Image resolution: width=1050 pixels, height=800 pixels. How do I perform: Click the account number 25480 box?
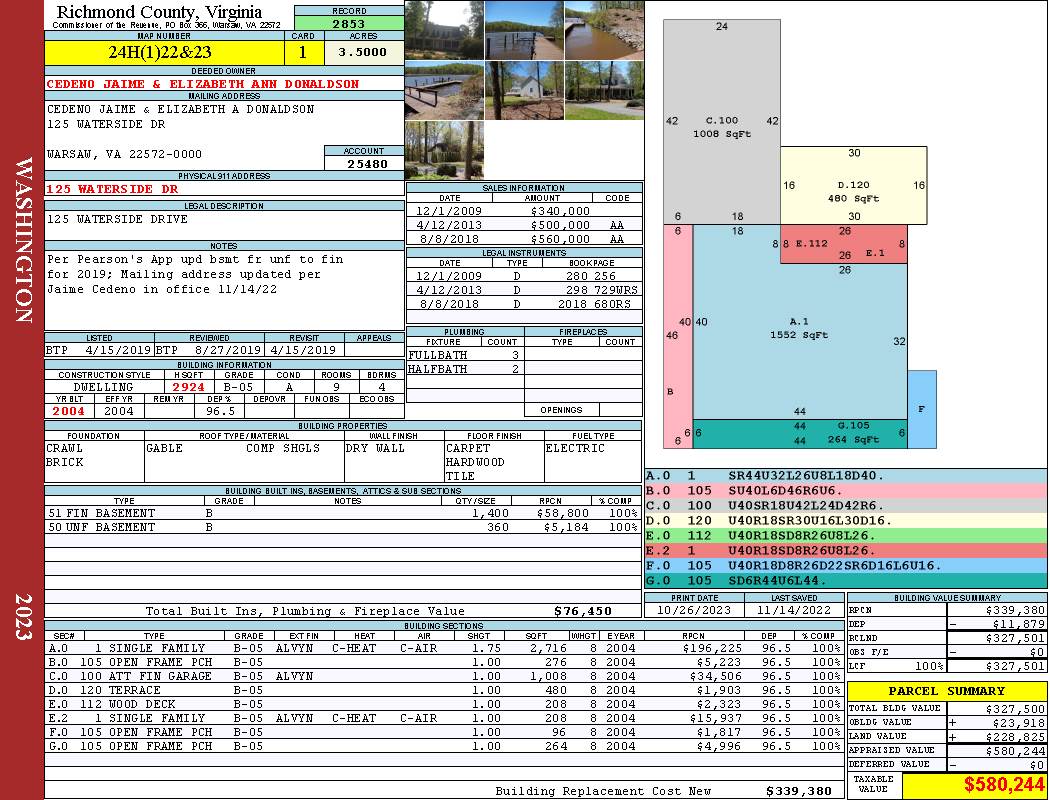click(x=364, y=163)
